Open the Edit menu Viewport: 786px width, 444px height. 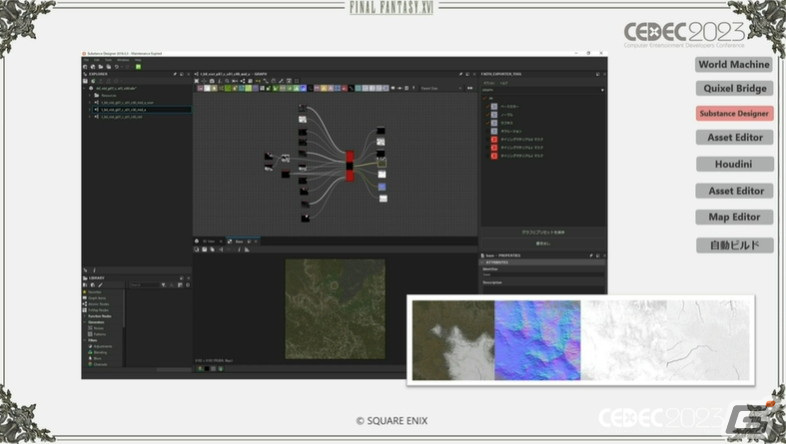[x=97, y=60]
